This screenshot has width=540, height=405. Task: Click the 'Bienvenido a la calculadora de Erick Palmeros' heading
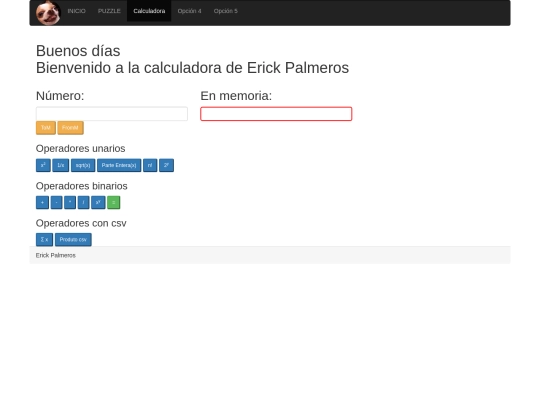coord(193,68)
